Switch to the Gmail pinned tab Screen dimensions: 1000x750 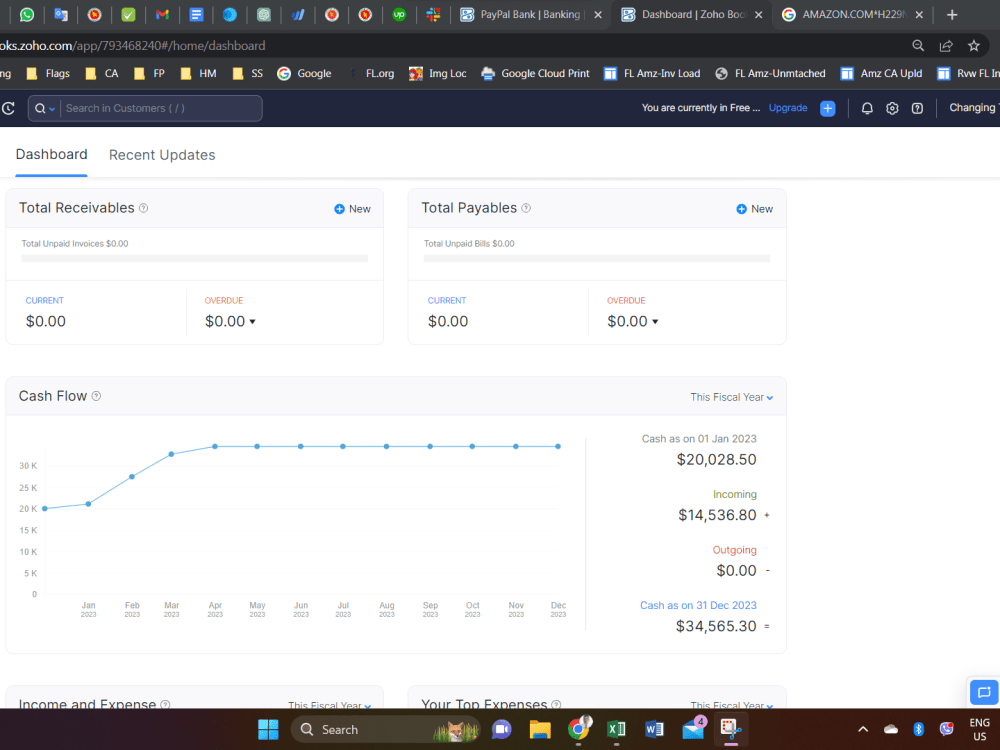(x=162, y=14)
